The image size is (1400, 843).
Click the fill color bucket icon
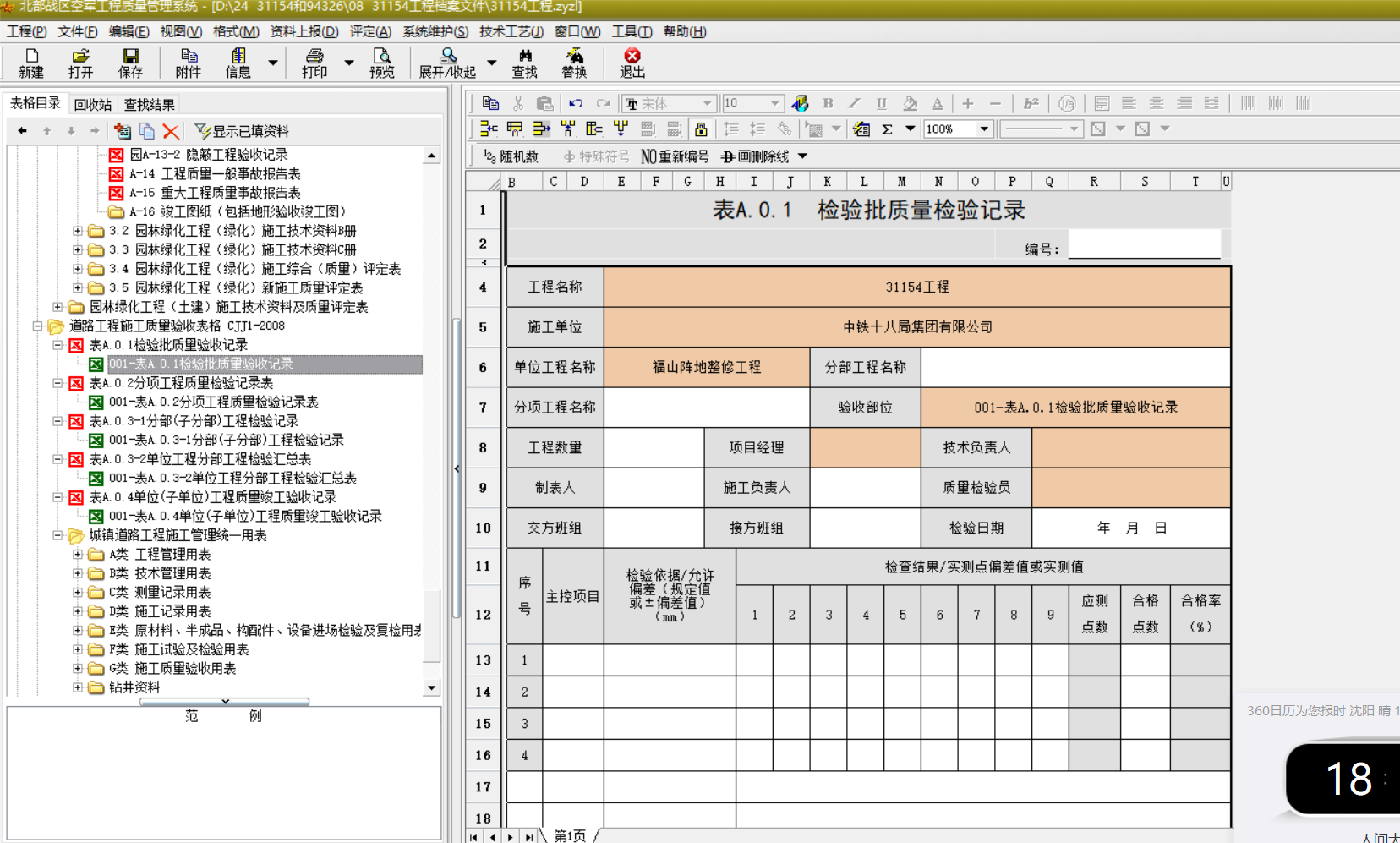point(910,103)
